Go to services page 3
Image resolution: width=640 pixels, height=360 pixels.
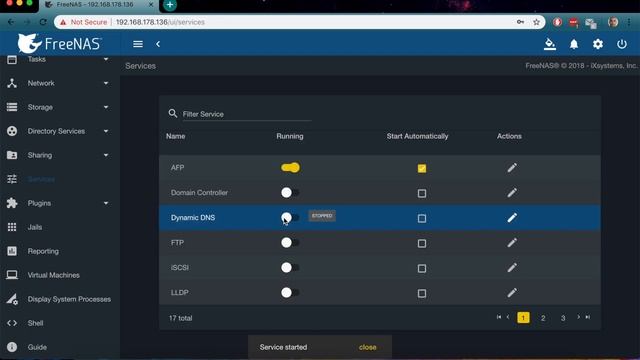tap(563, 318)
